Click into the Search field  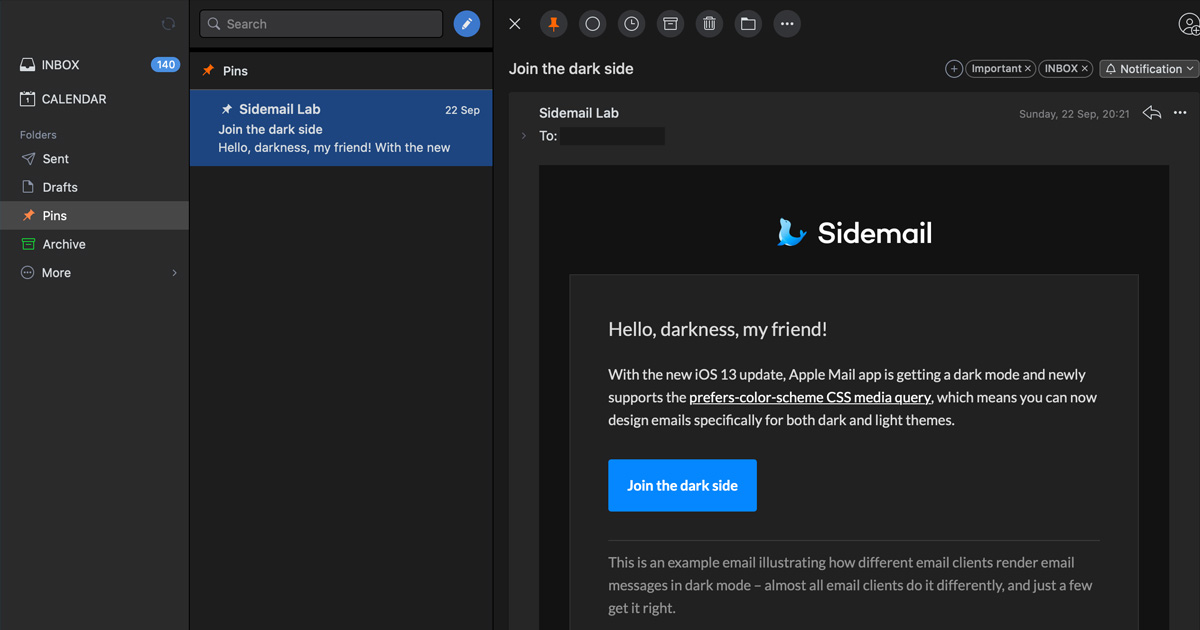click(x=321, y=24)
